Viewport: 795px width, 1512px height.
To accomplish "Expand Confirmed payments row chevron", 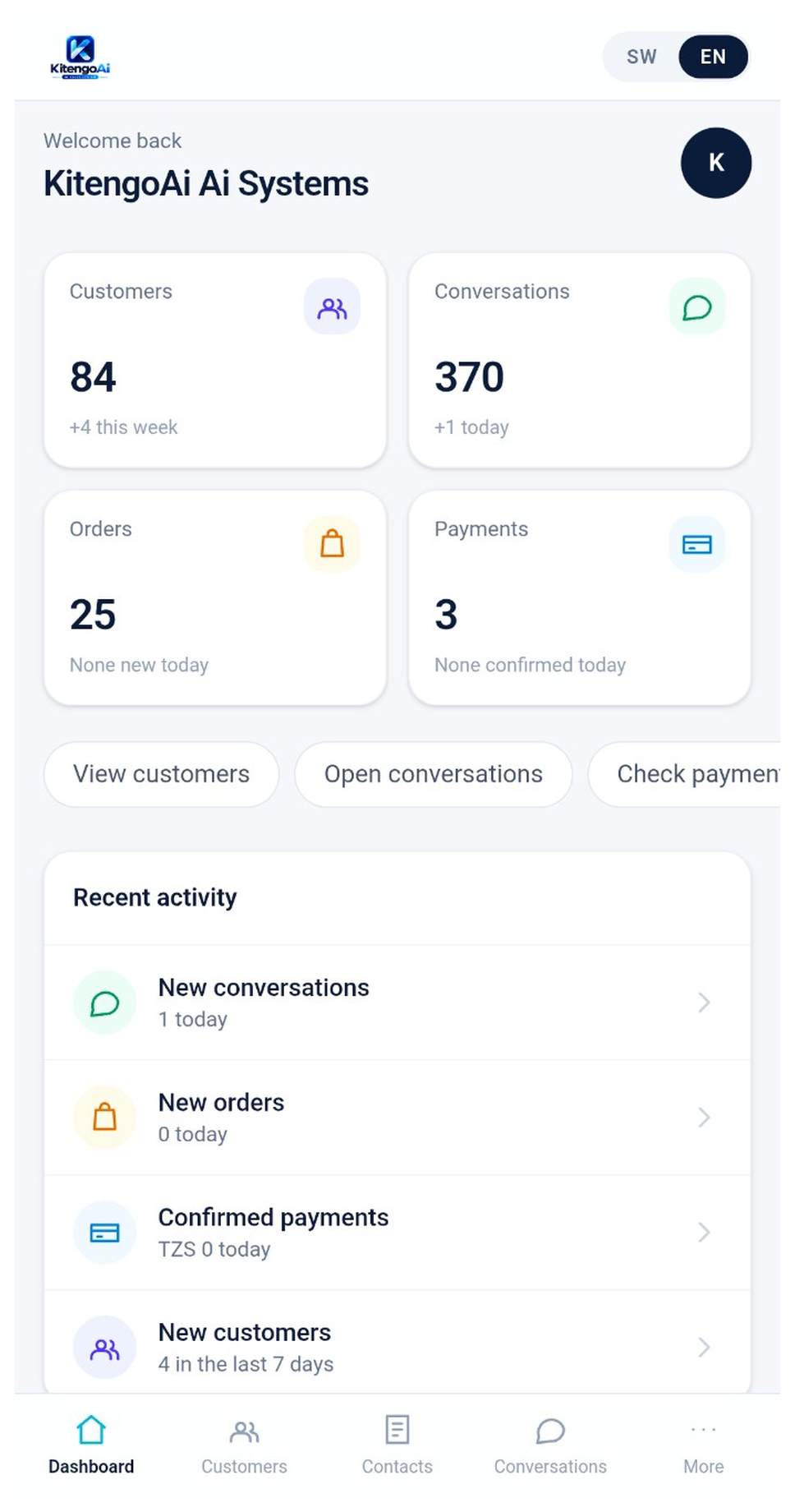I will [704, 1233].
